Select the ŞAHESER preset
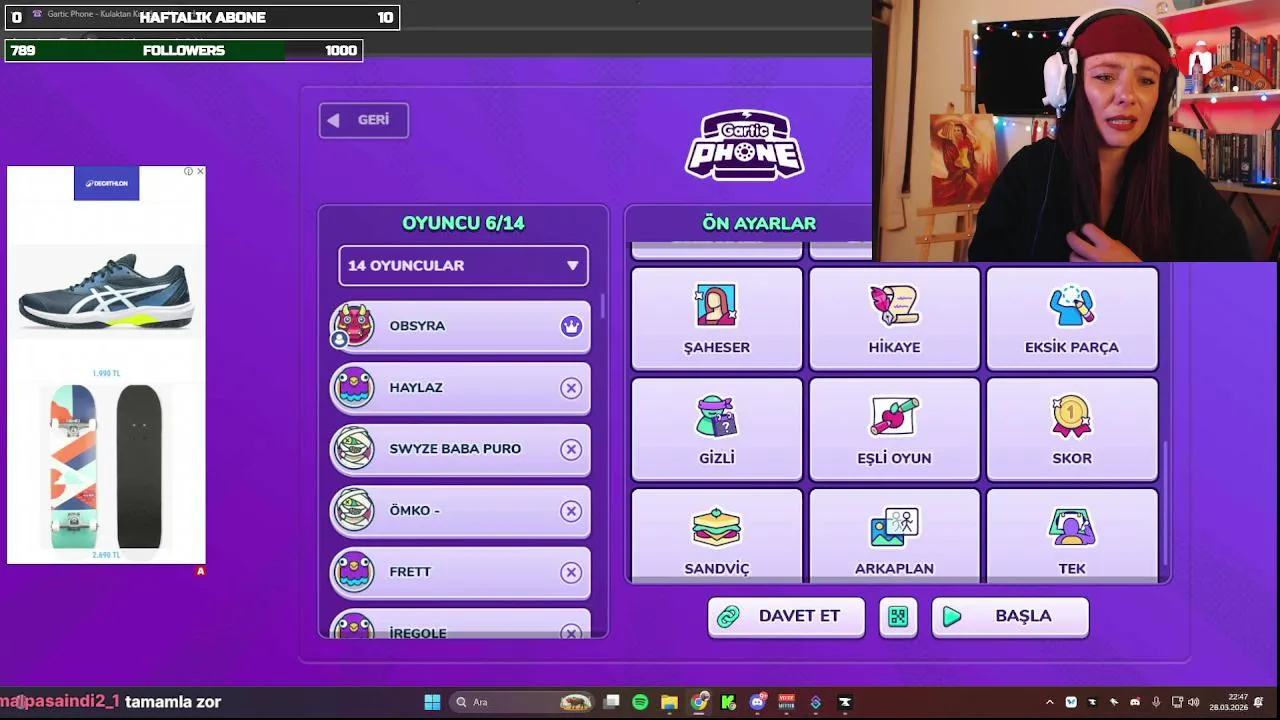The height and width of the screenshot is (720, 1280). click(717, 319)
